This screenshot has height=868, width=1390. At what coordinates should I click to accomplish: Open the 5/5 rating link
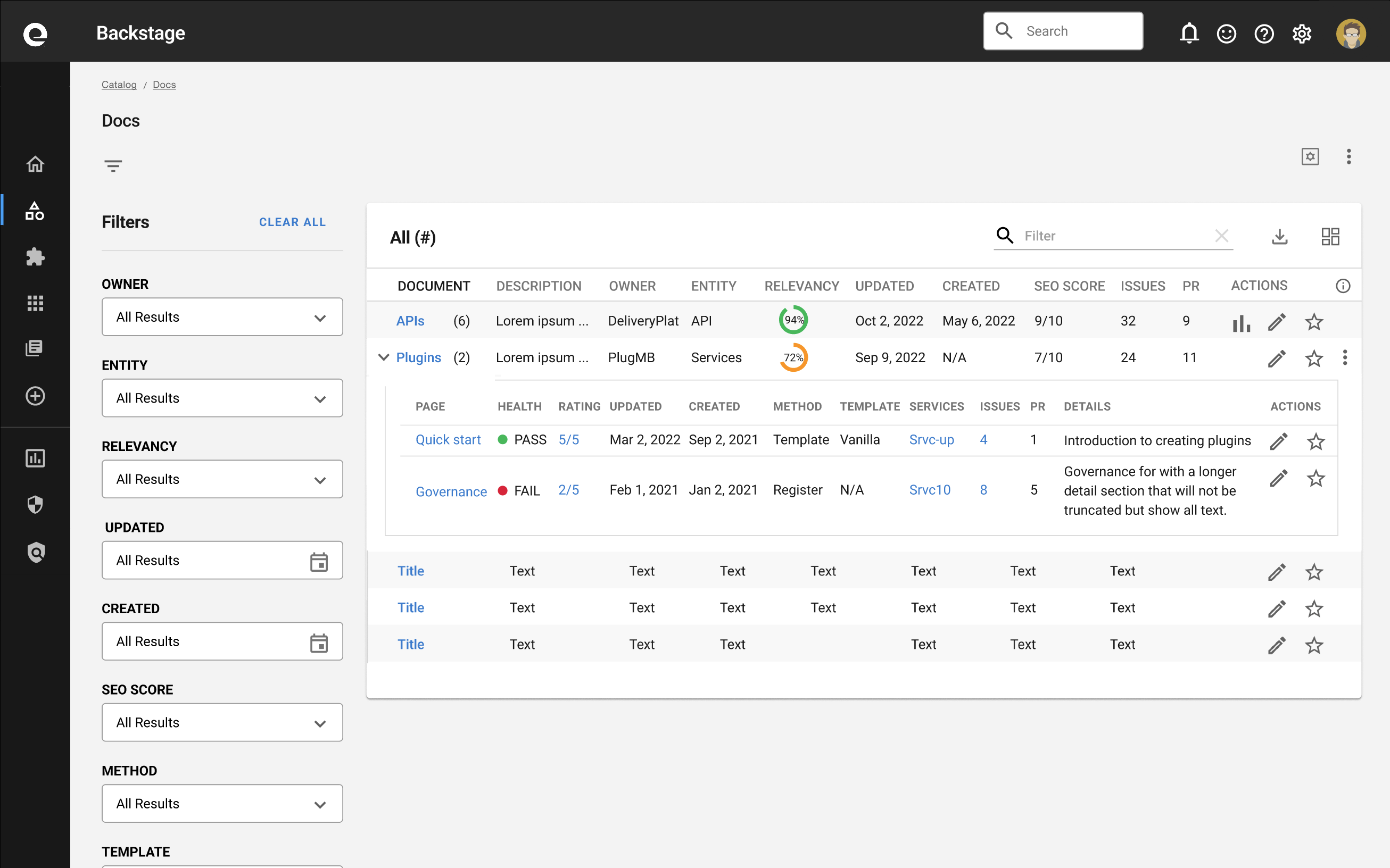point(569,440)
